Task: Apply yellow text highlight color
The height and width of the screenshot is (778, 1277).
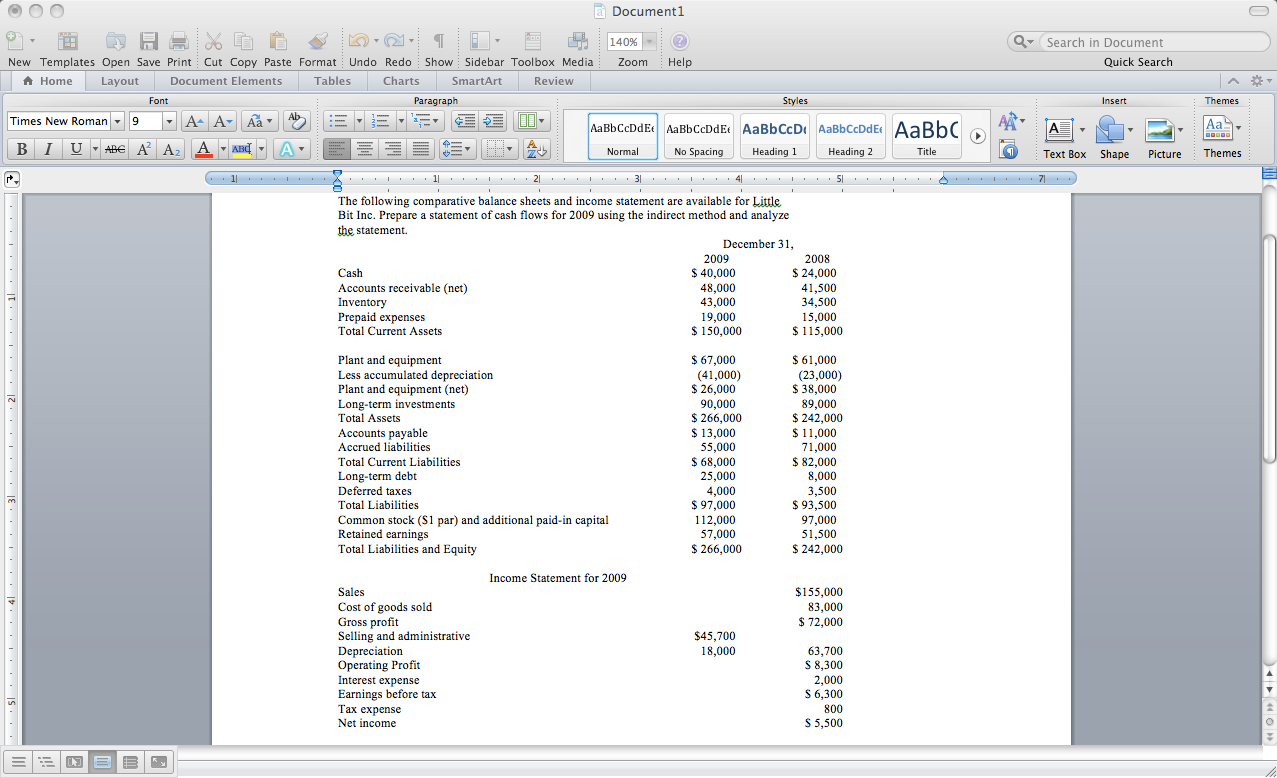Action: 242,149
